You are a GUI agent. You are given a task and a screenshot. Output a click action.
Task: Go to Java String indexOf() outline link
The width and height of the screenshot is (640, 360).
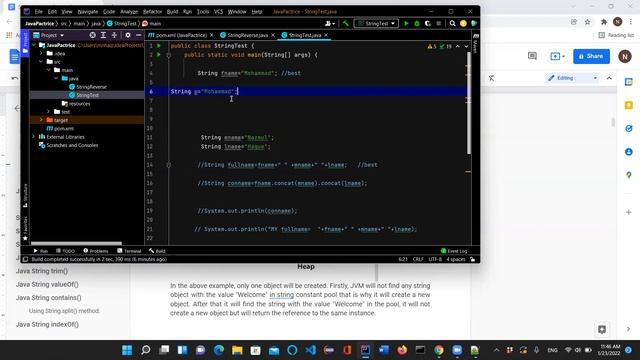tap(47, 324)
